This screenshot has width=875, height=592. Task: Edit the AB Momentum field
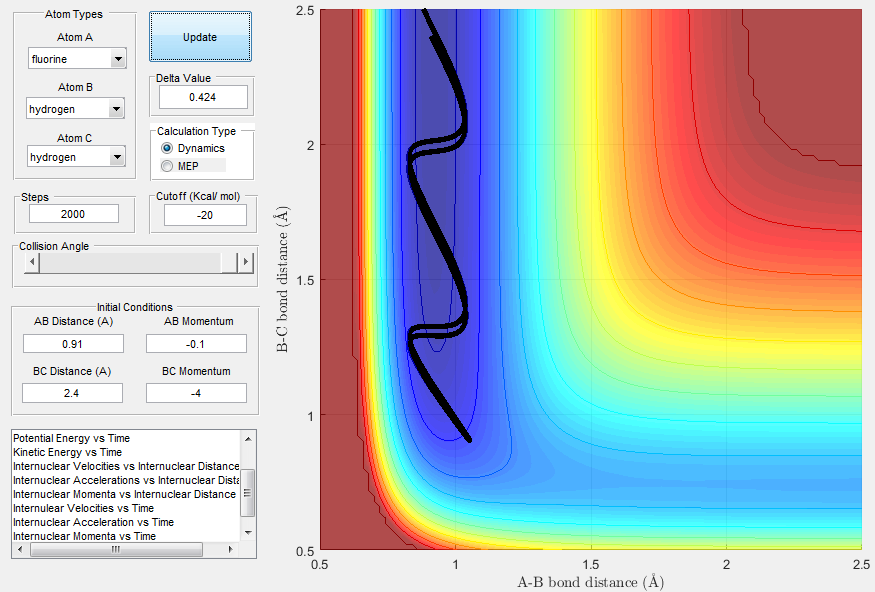pos(196,344)
